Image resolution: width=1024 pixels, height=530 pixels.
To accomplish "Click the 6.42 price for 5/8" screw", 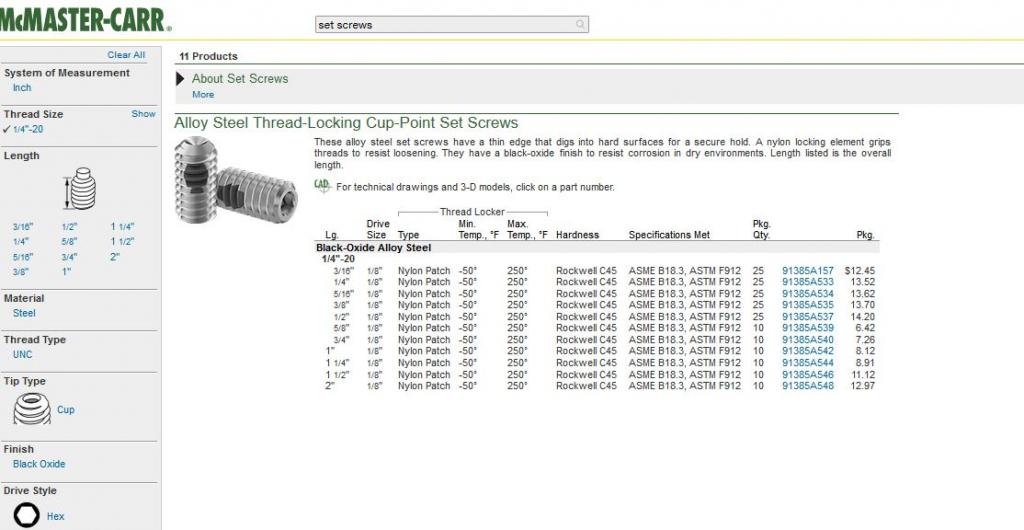I will pyautogui.click(x=866, y=328).
